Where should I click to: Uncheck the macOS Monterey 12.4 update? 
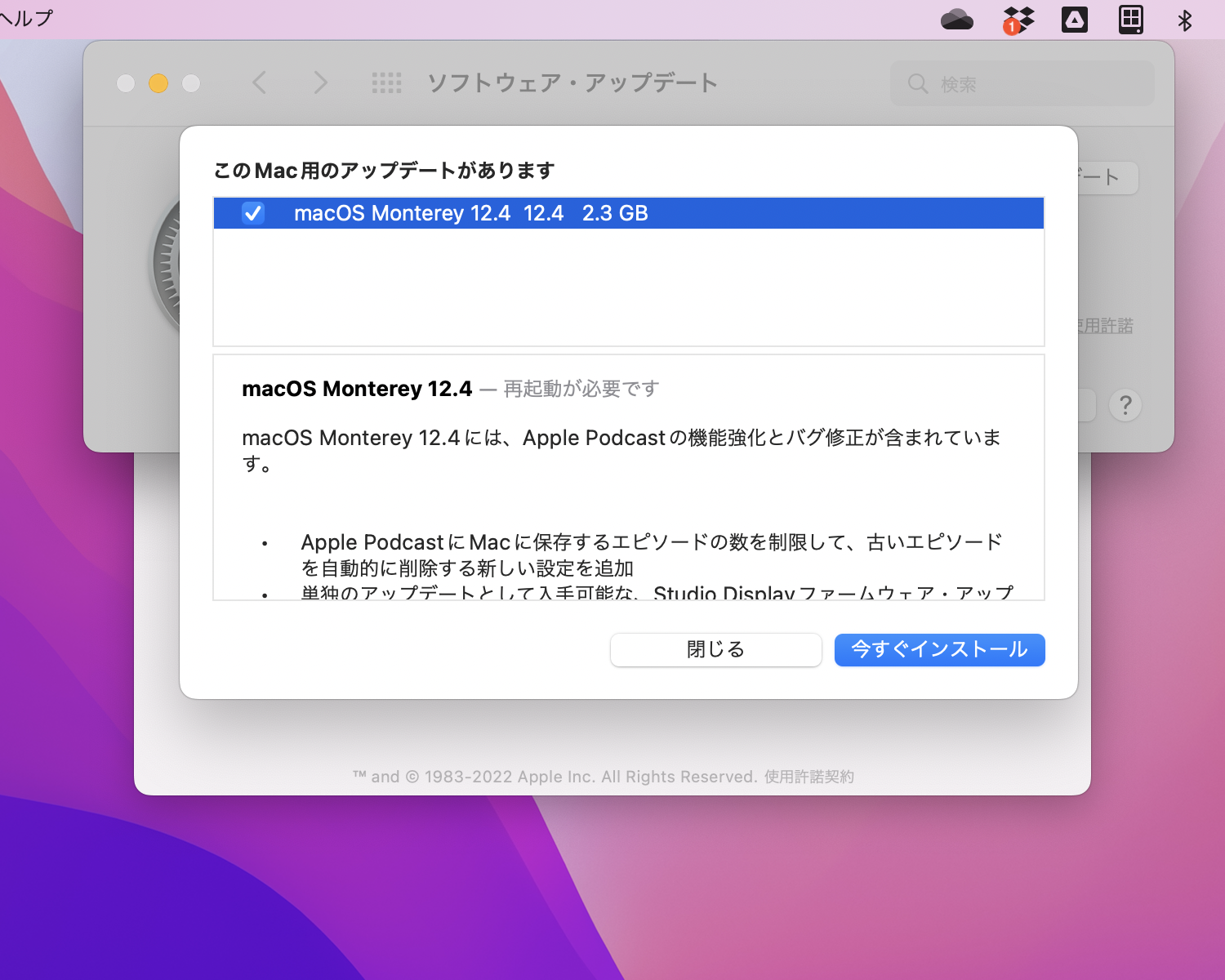(253, 213)
